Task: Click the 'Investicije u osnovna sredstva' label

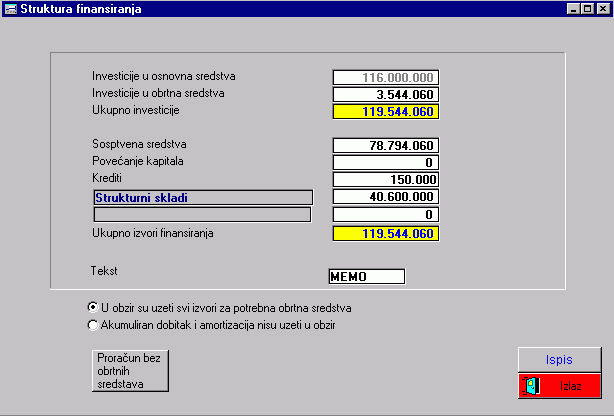Action: coord(164,76)
